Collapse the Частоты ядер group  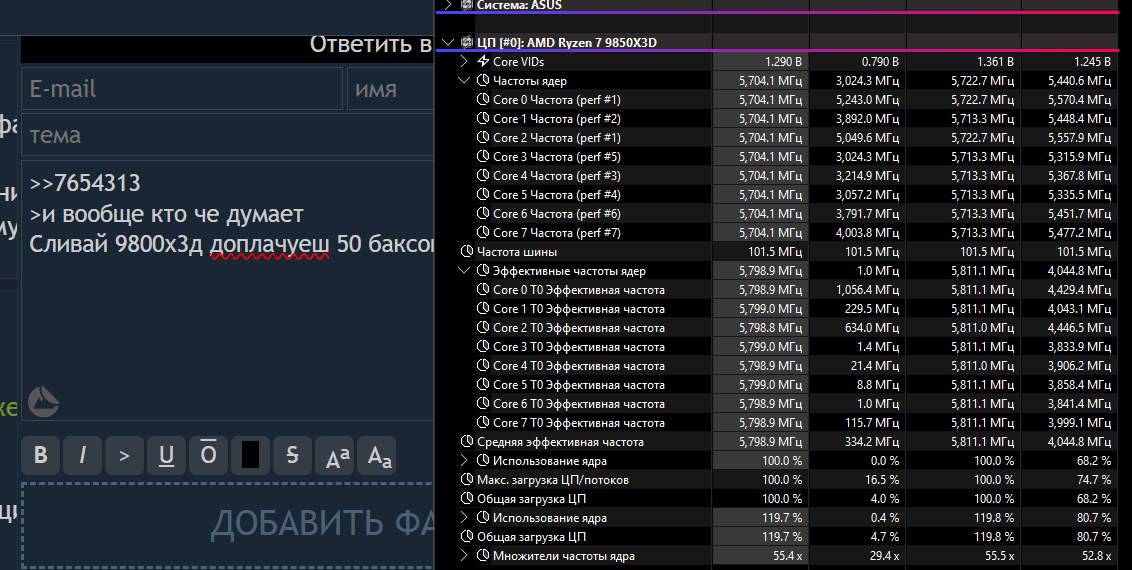(x=464, y=81)
